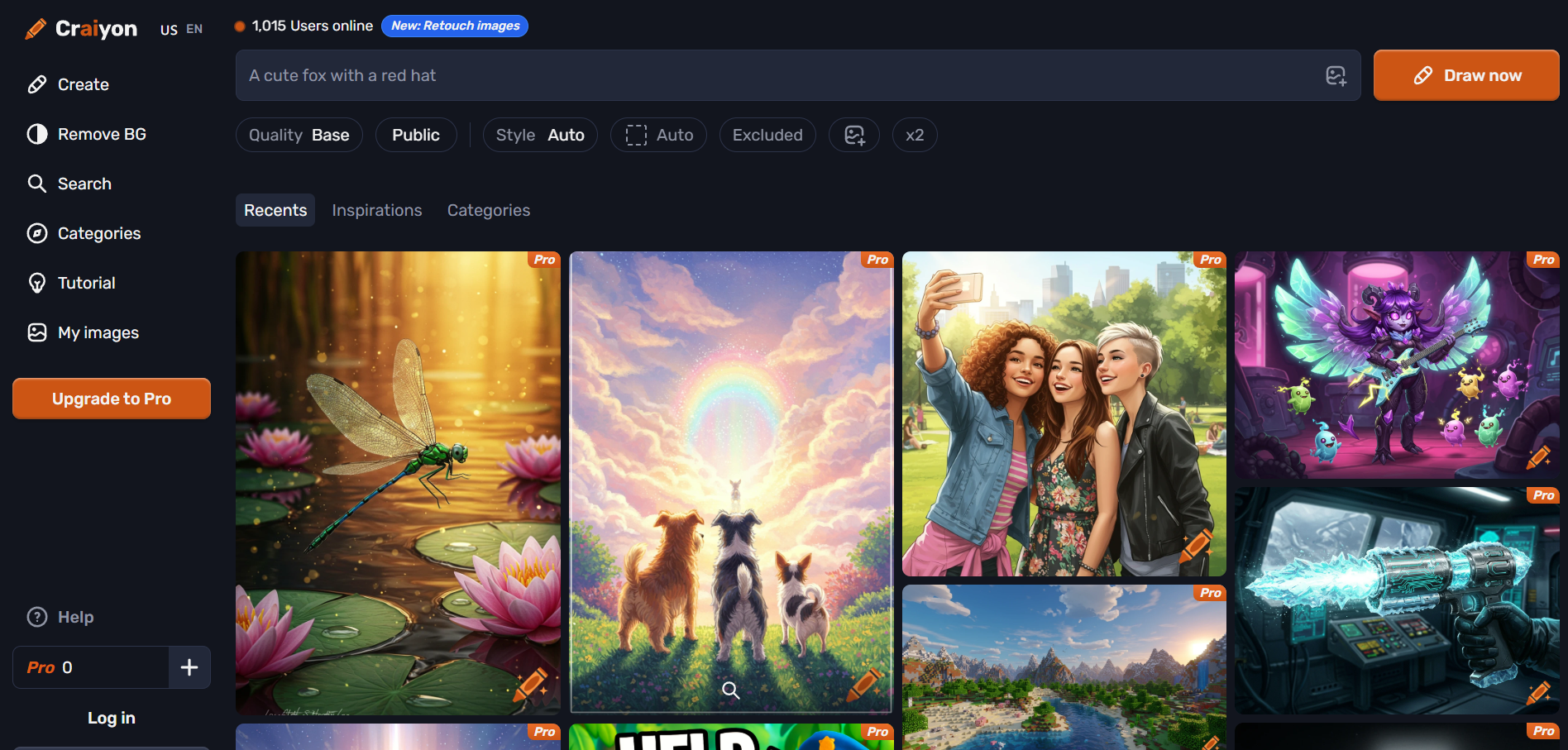Click the Create pencil icon in sidebar

(x=37, y=84)
